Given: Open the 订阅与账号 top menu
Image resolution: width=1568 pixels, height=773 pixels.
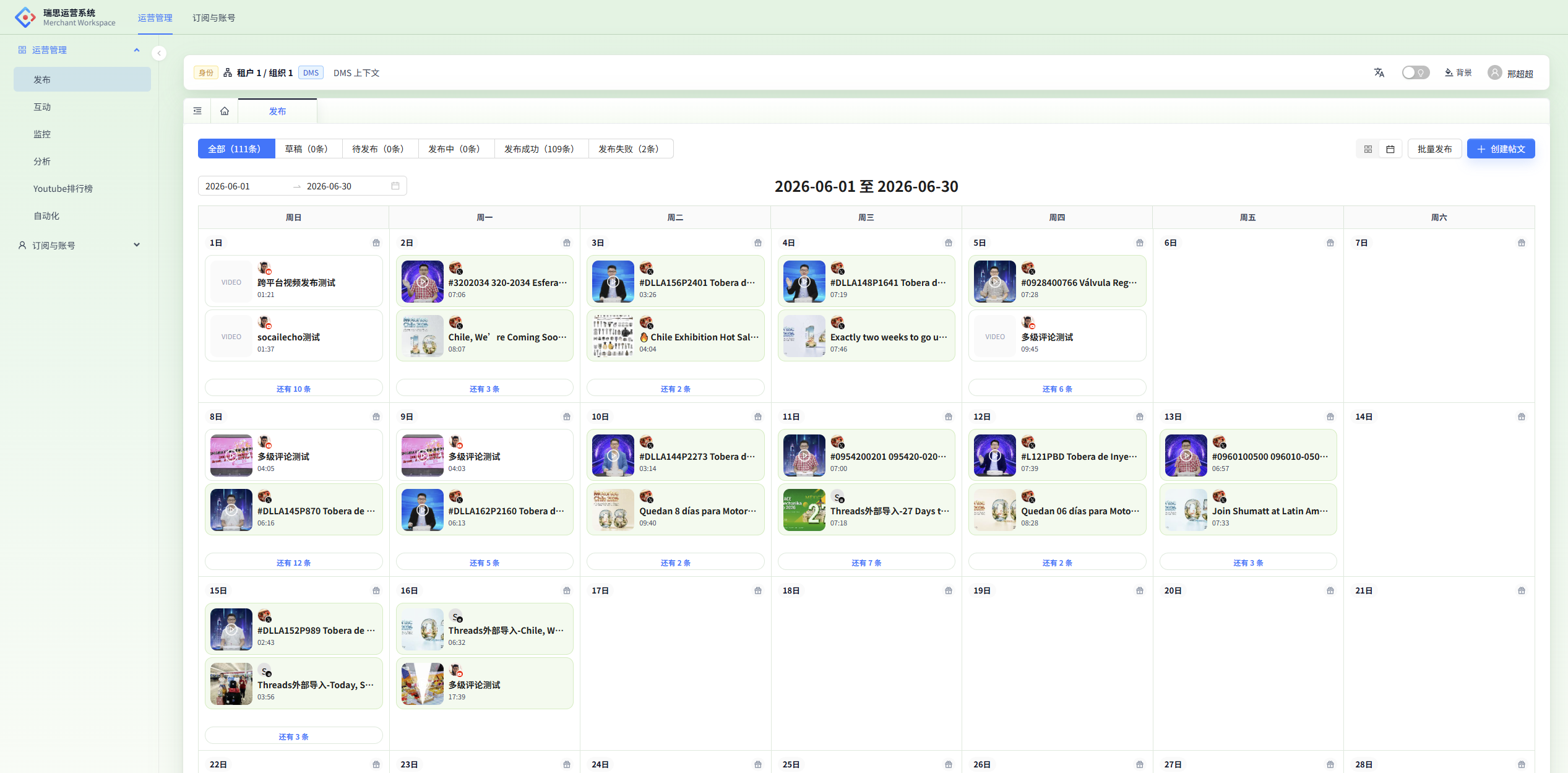Looking at the screenshot, I should tap(213, 18).
